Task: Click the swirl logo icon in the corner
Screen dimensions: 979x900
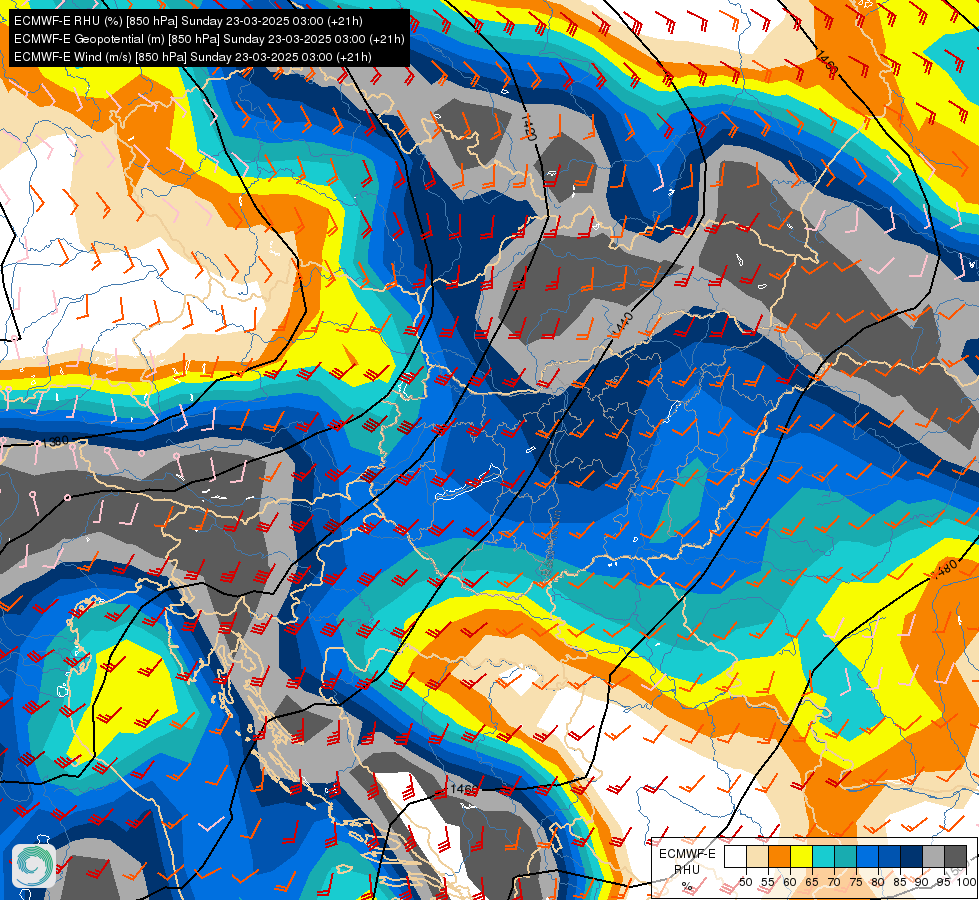Action: (34, 866)
